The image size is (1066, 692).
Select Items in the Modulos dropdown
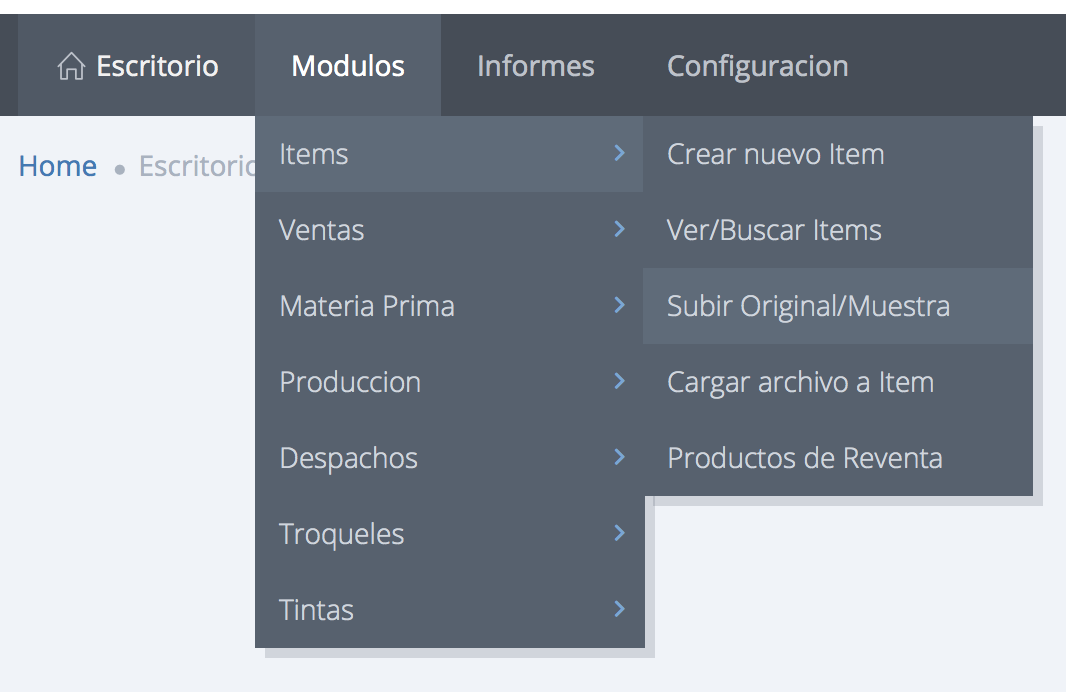coord(314,154)
